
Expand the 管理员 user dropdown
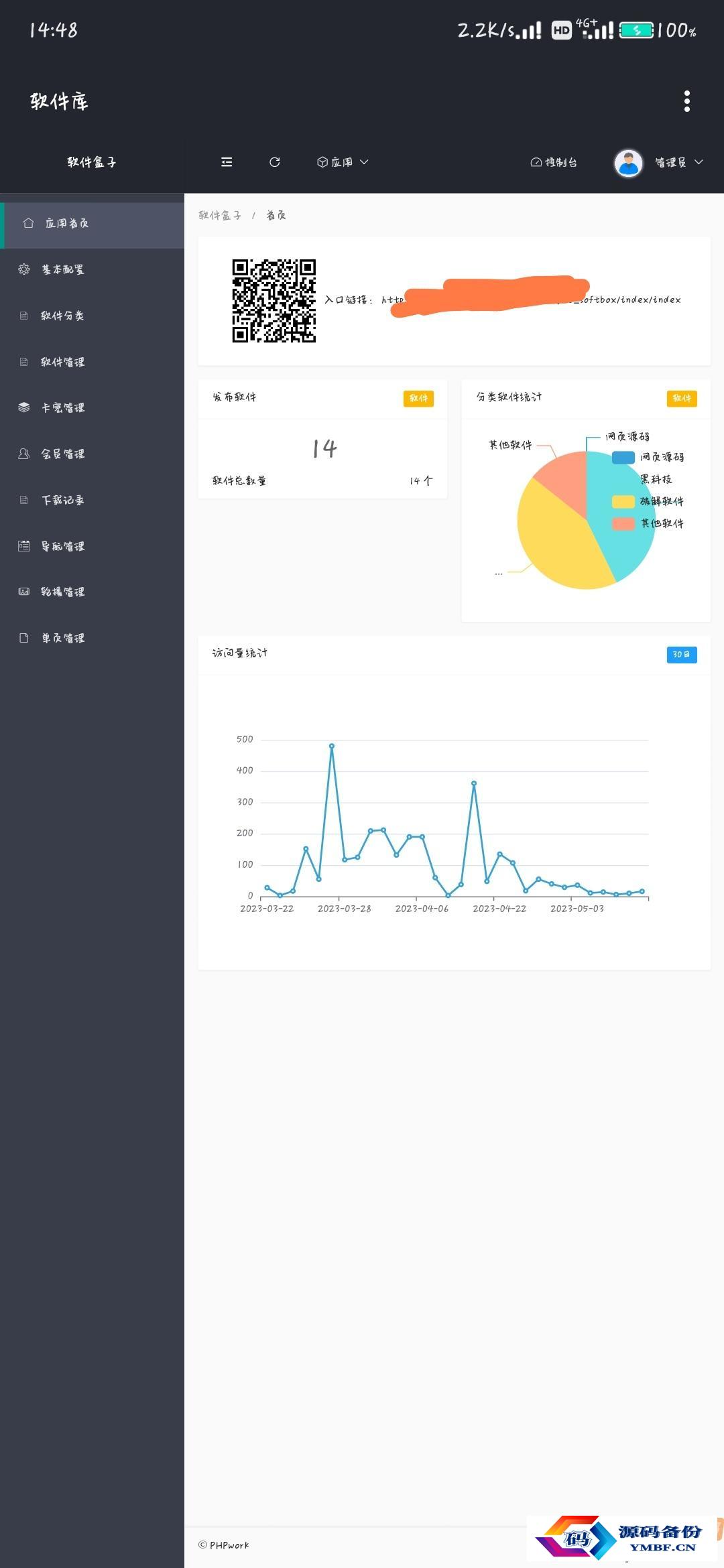(678, 162)
